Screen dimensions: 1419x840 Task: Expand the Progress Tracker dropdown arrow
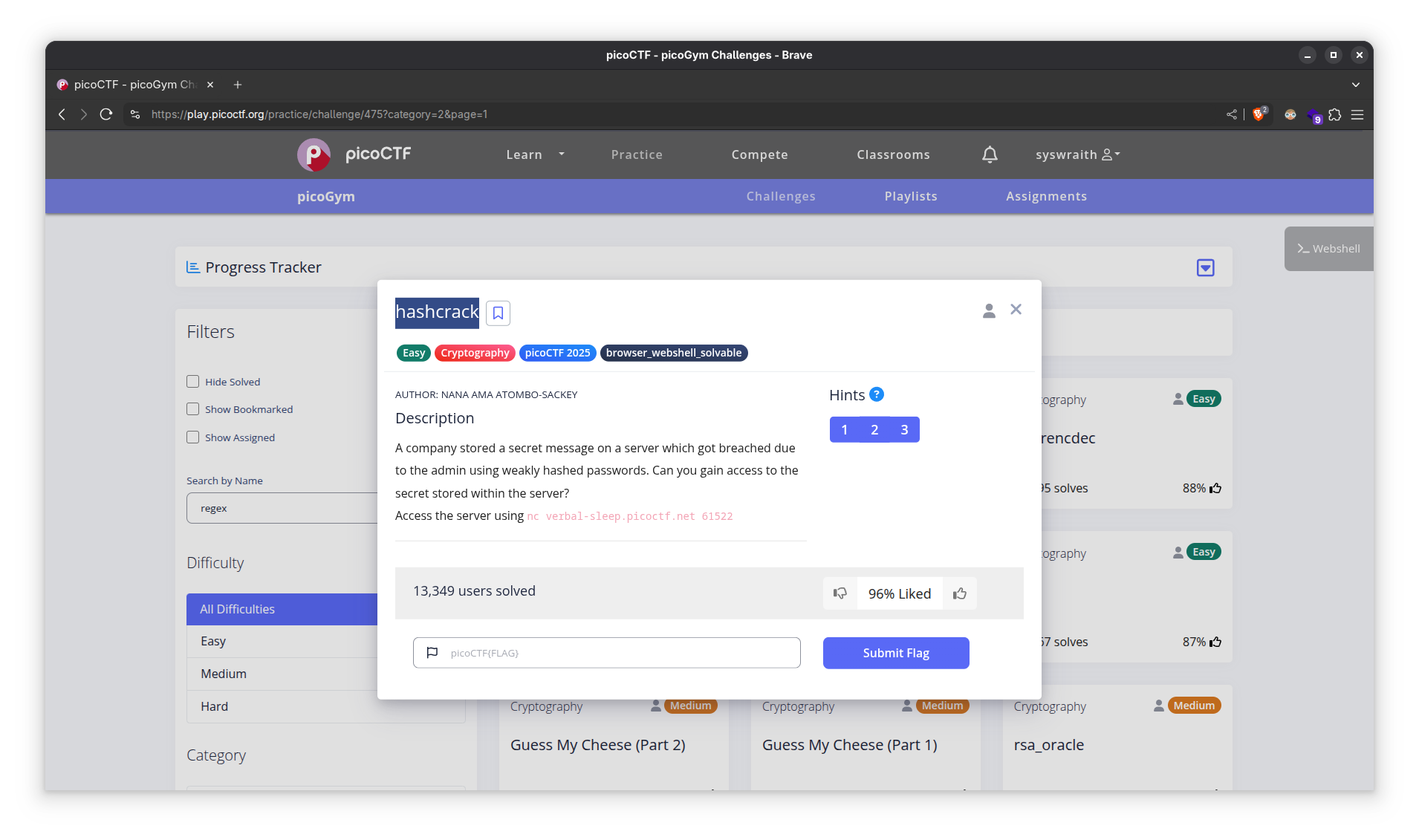click(x=1205, y=267)
